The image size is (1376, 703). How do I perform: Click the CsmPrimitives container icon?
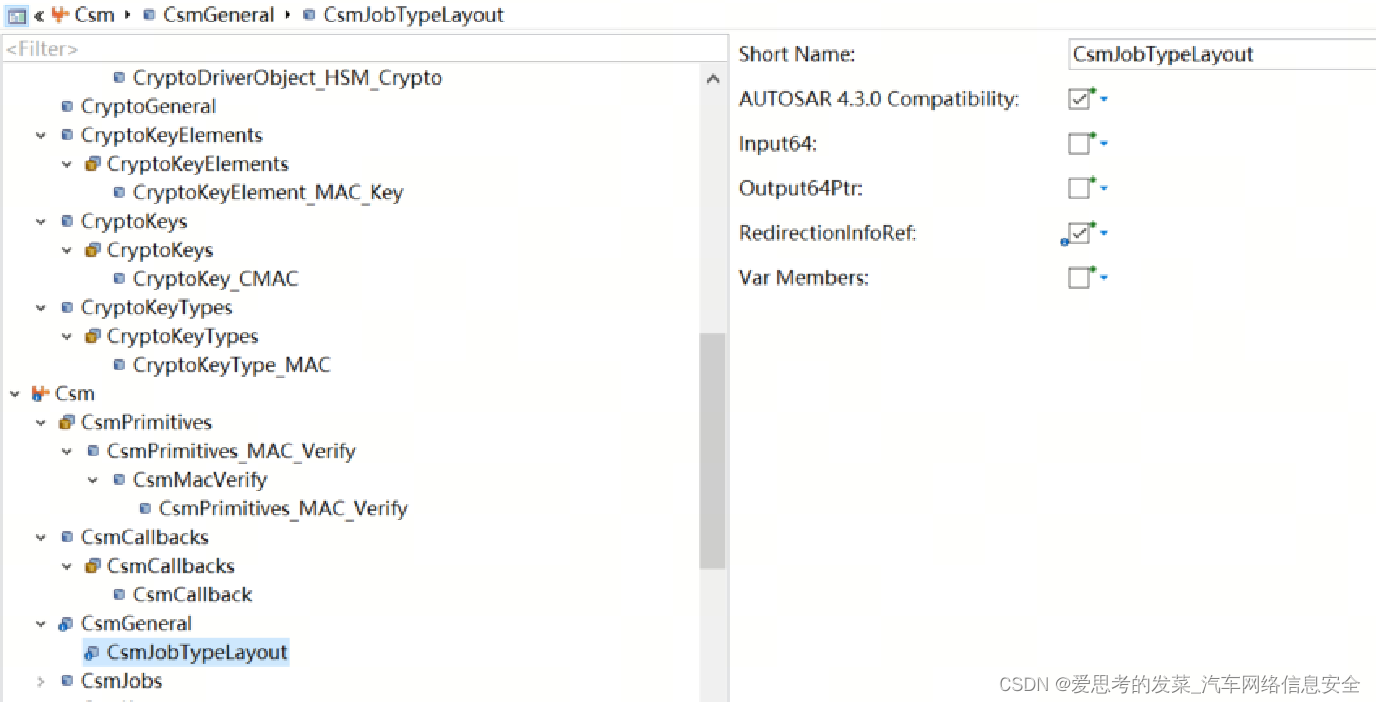[x=65, y=422]
